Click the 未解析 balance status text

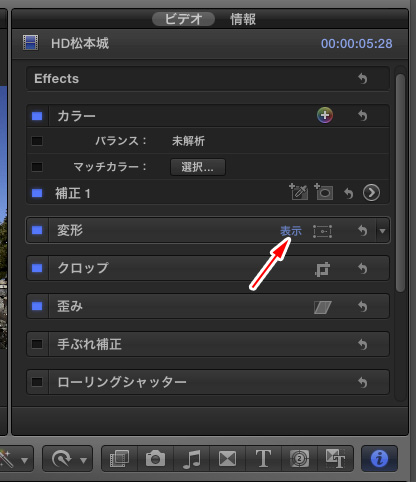point(188,141)
